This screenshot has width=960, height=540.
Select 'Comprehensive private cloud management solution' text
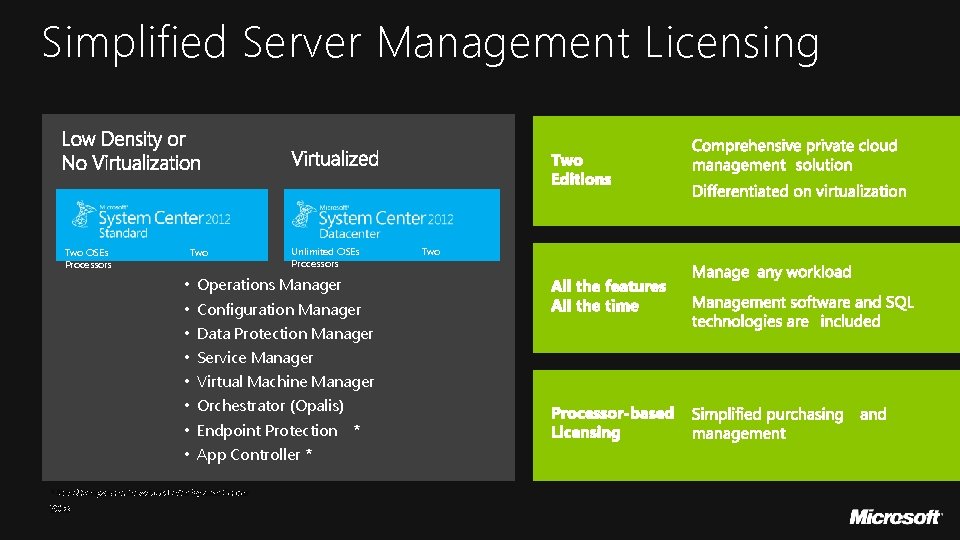pyautogui.click(x=794, y=155)
